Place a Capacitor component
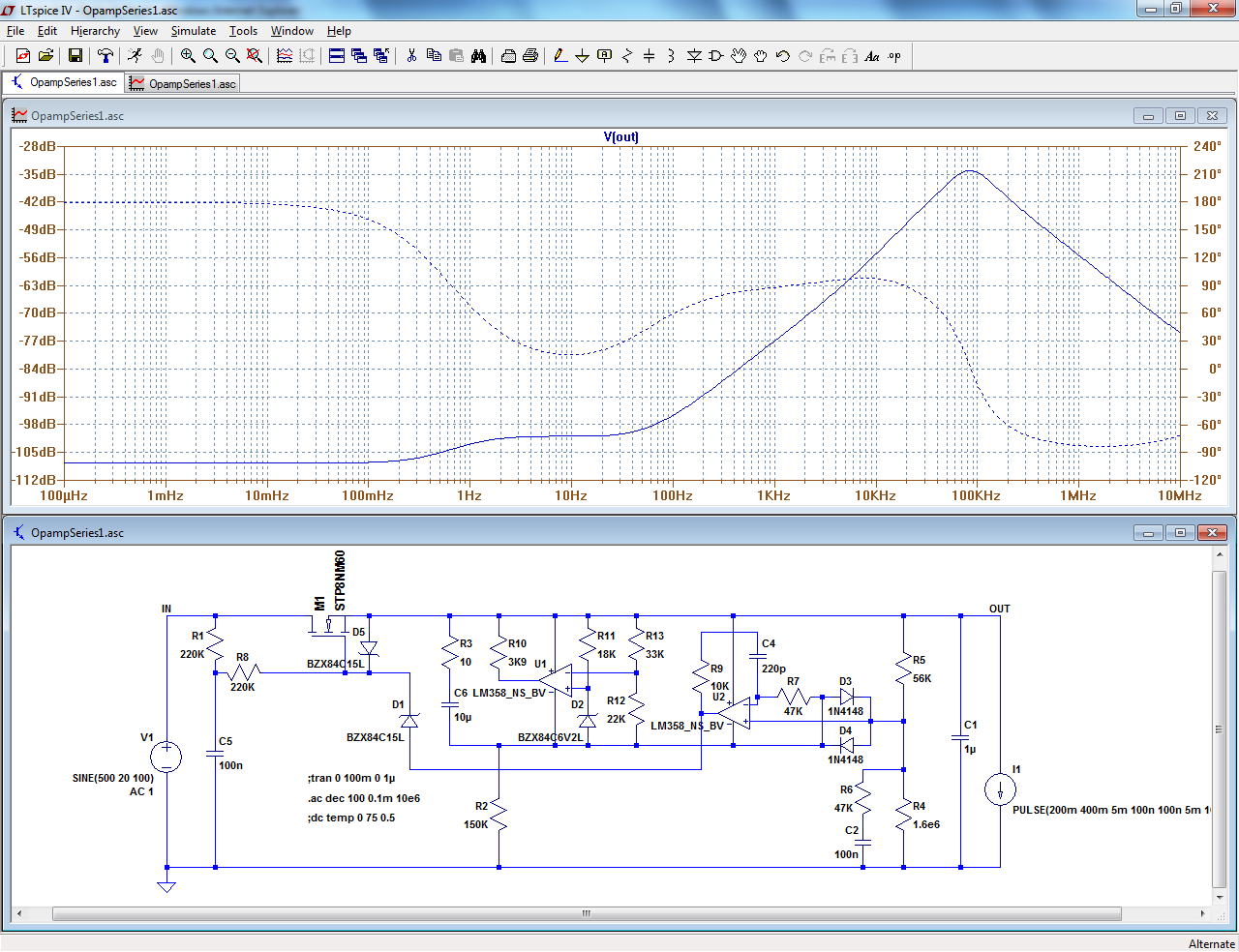 (650, 56)
